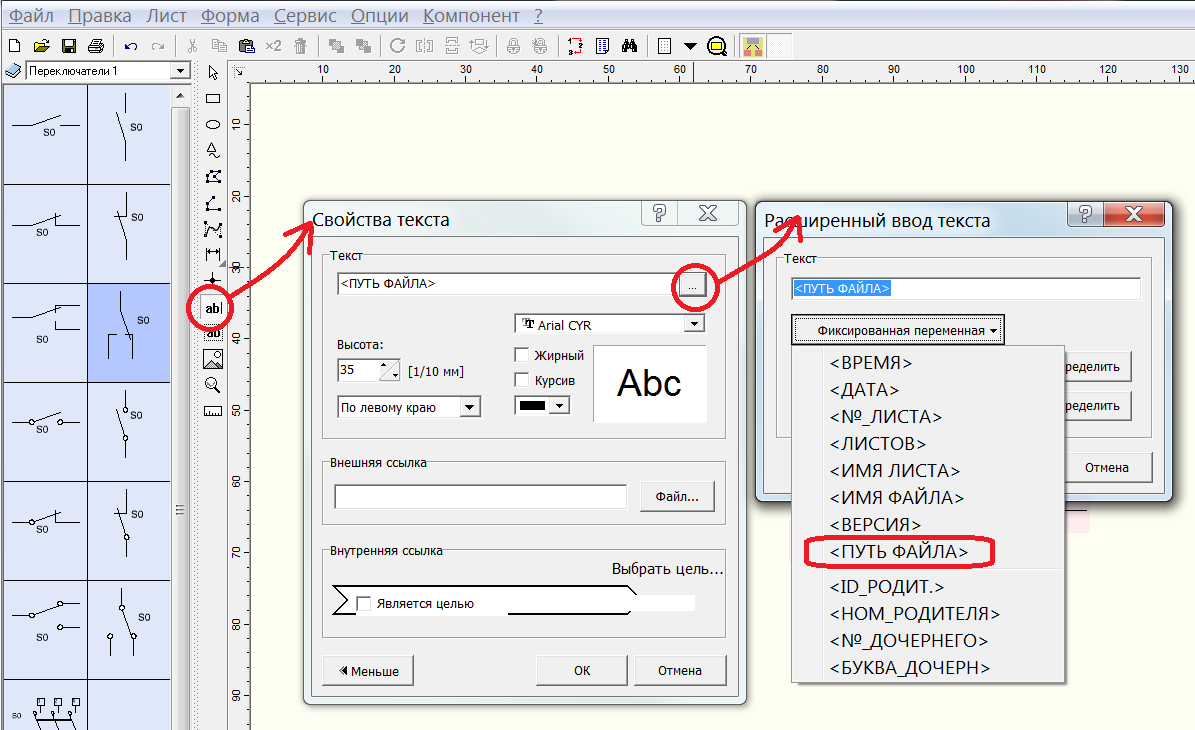Expand the Переключатели 1 library dropdown
Screen dimensions: 1195x730
(180, 71)
